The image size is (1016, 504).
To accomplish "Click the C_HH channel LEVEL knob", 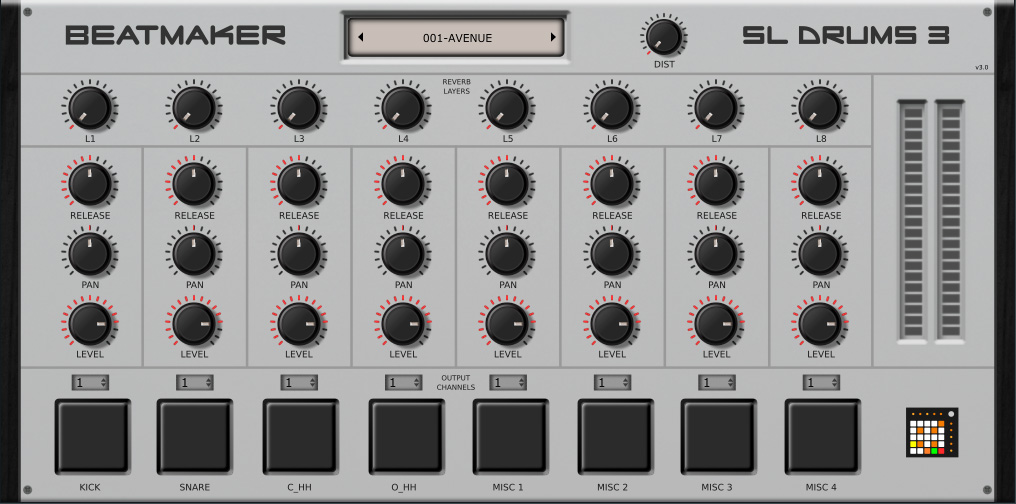I will tap(299, 323).
